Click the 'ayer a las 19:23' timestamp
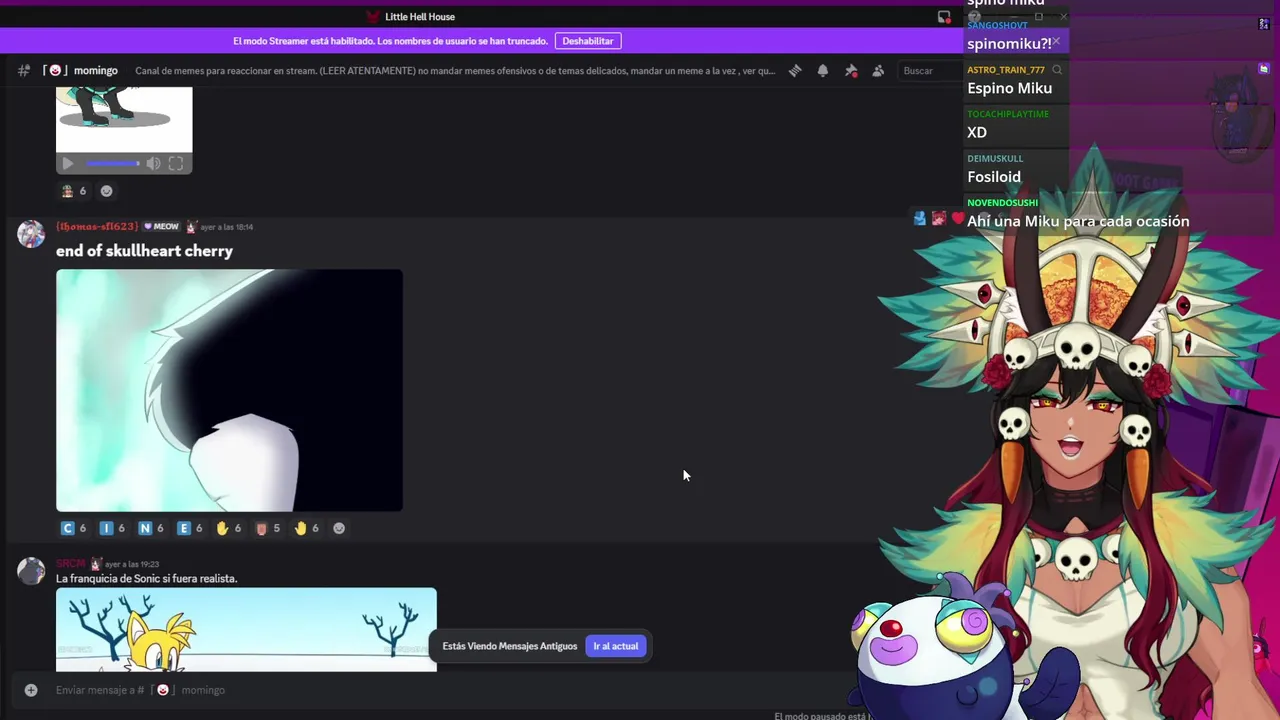The height and width of the screenshot is (720, 1280). [x=133, y=564]
